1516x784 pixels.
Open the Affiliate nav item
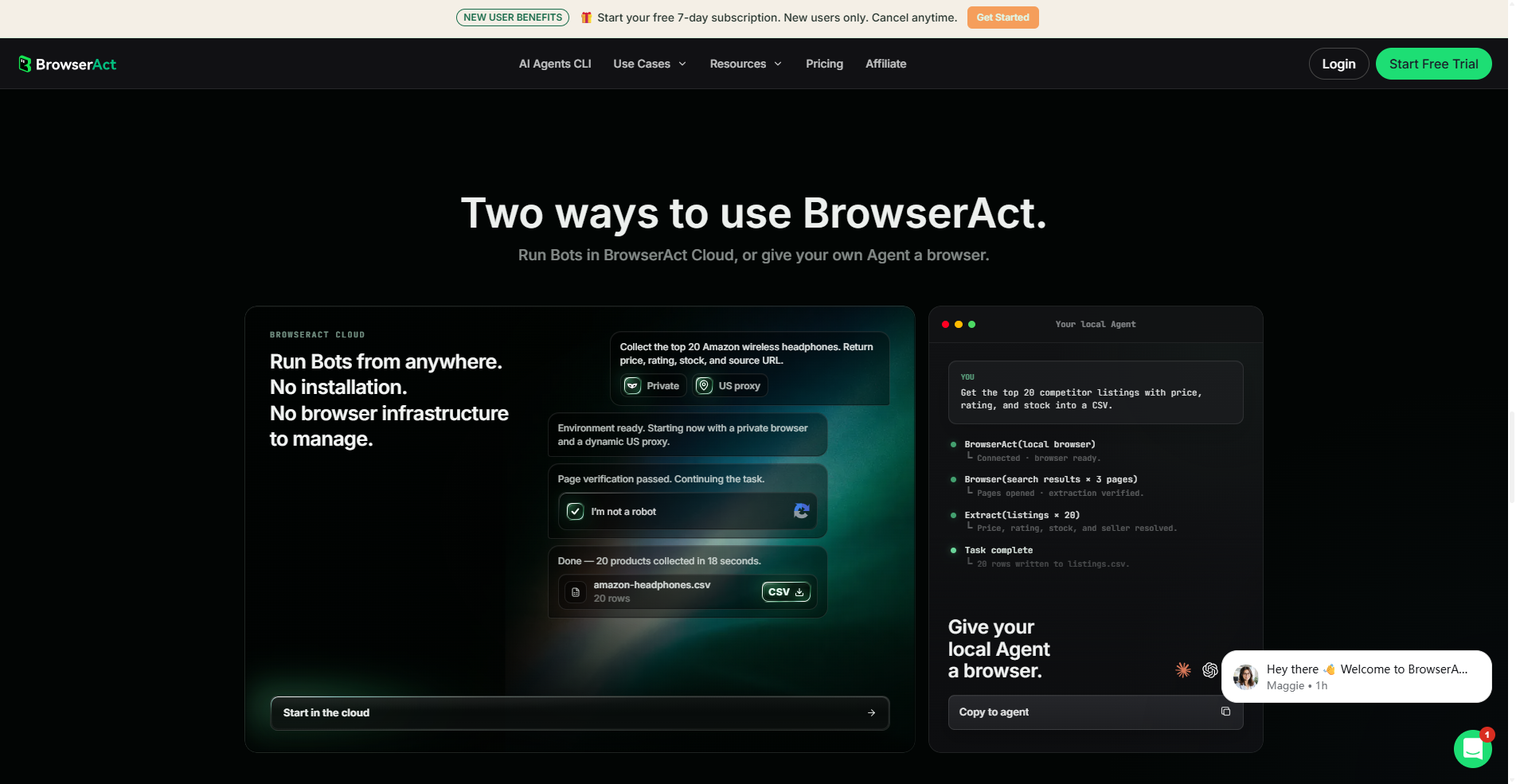(885, 64)
